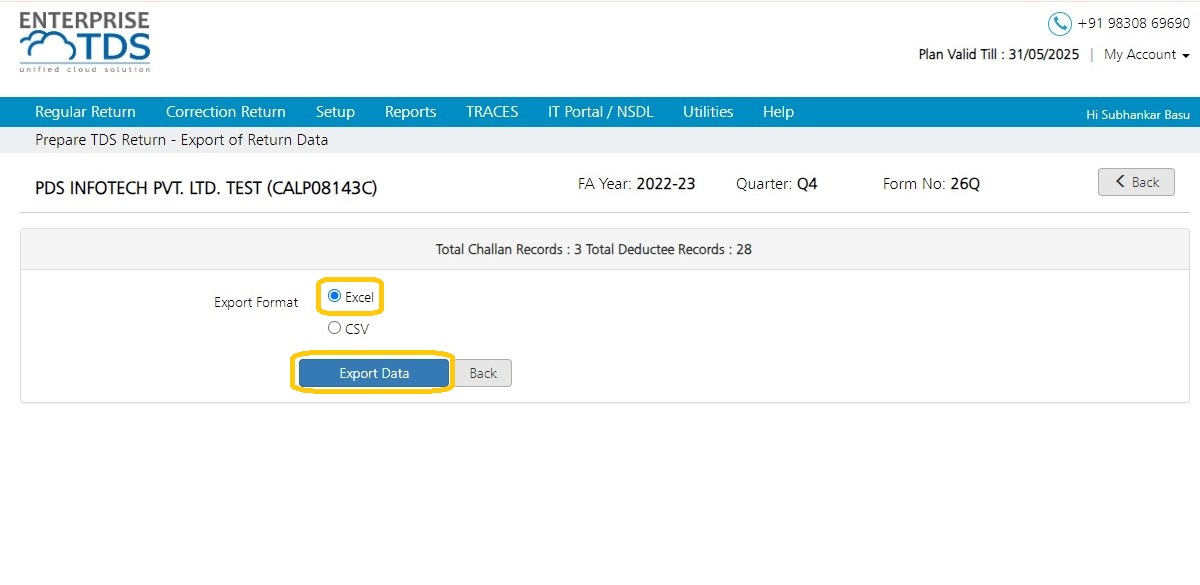Open the Setup menu

coord(335,112)
